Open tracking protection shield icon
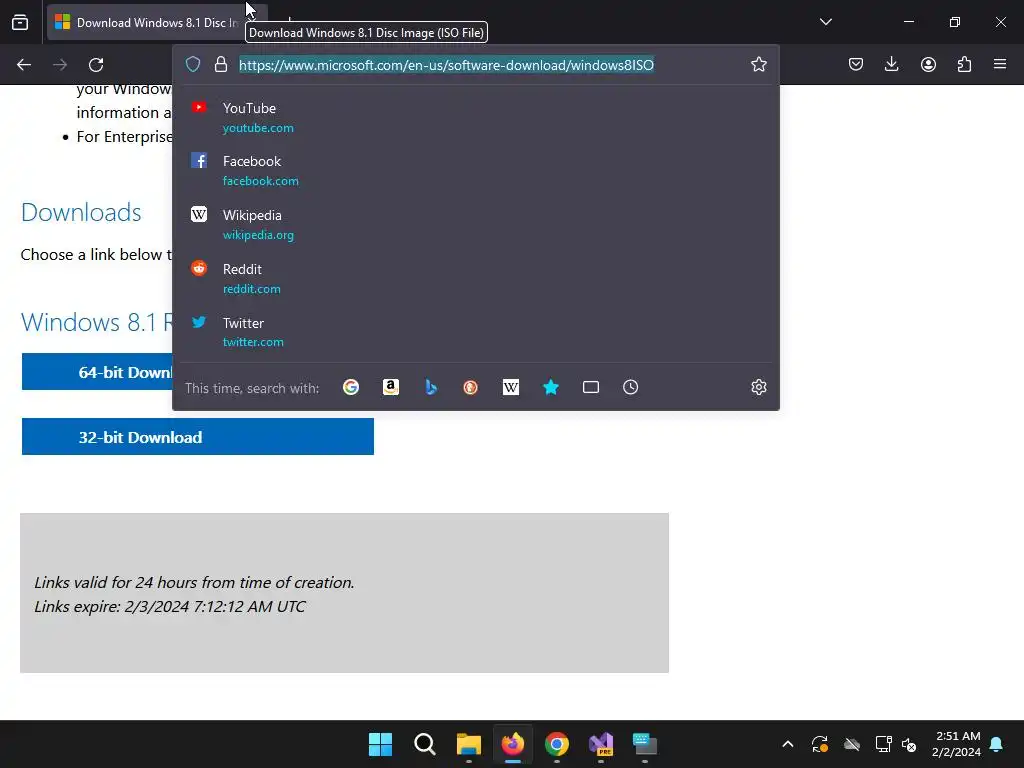 (x=193, y=64)
